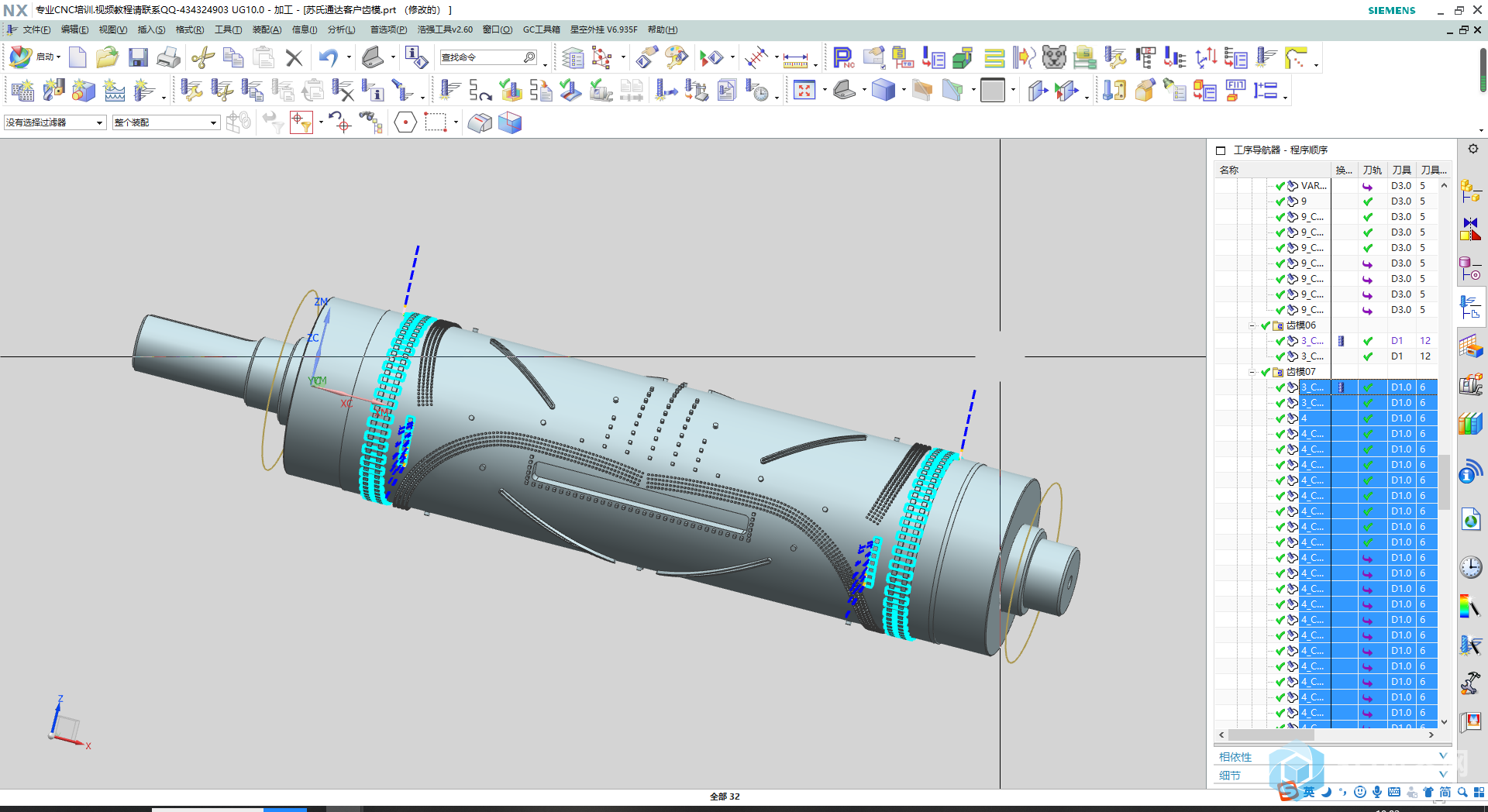The width and height of the screenshot is (1488, 812).
Task: Click the 刀具 column header
Action: point(1401,170)
